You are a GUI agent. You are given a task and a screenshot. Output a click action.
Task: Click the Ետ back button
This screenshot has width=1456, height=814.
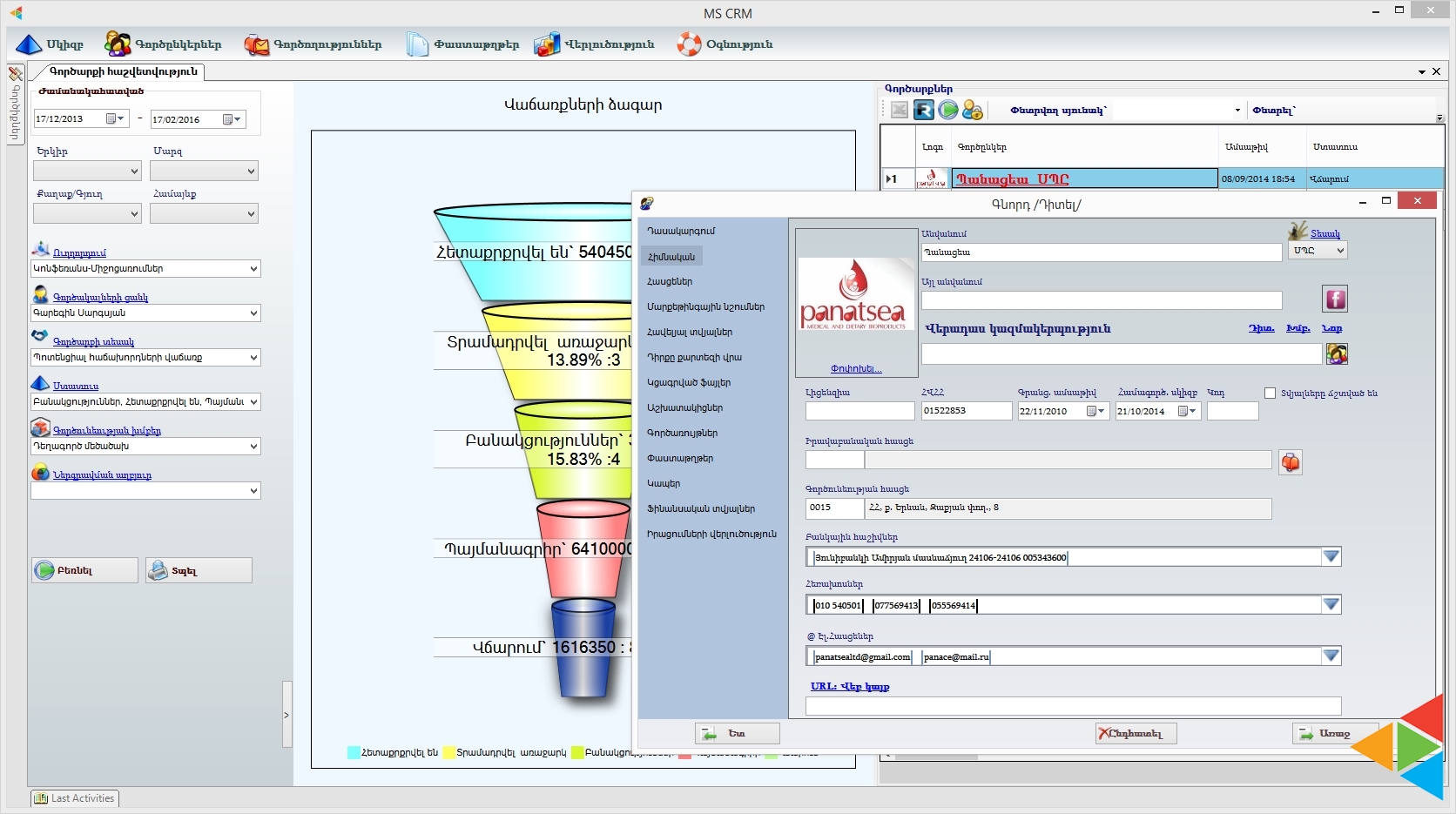(737, 734)
